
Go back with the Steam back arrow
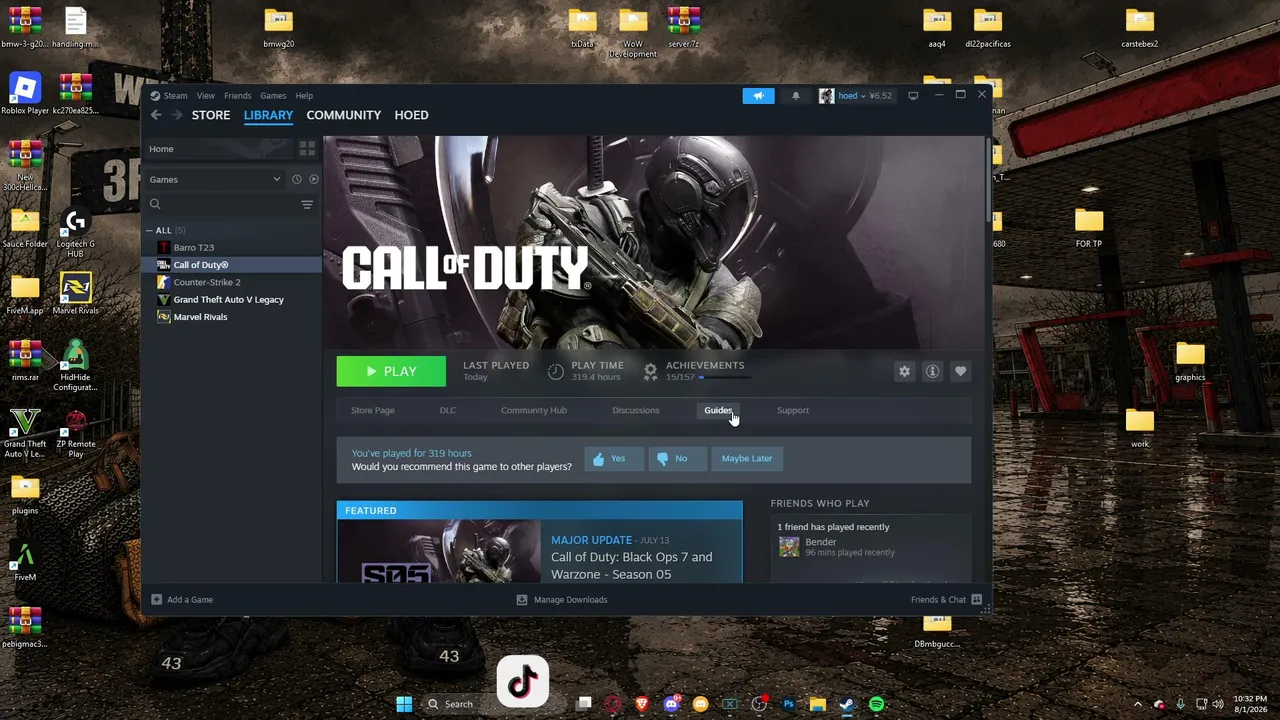pos(156,115)
